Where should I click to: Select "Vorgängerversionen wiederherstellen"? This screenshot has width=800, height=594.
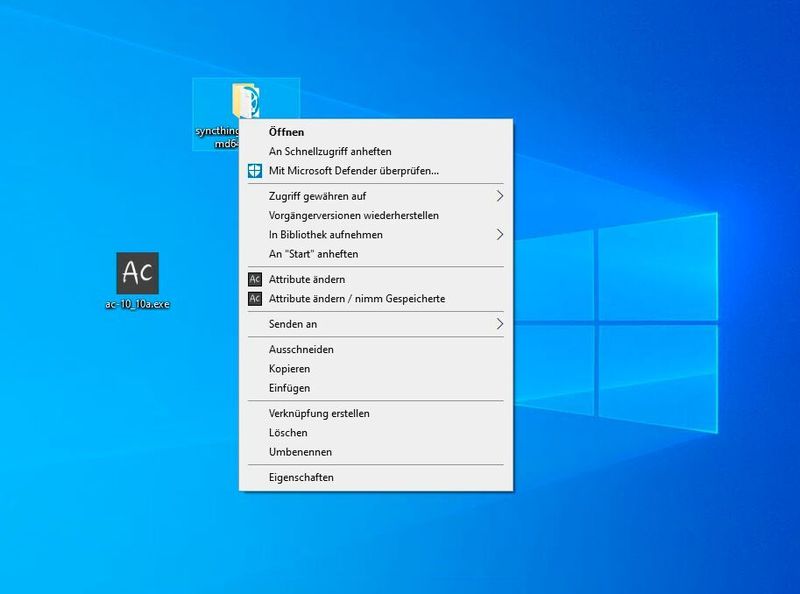click(x=355, y=217)
